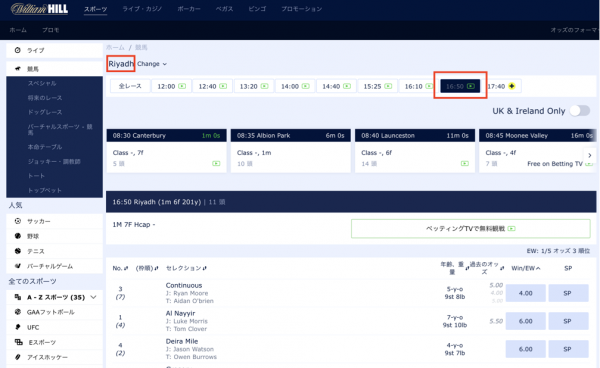600x368 pixels.
Task: Click the video stream icon on 12:40 race
Action: (x=223, y=86)
